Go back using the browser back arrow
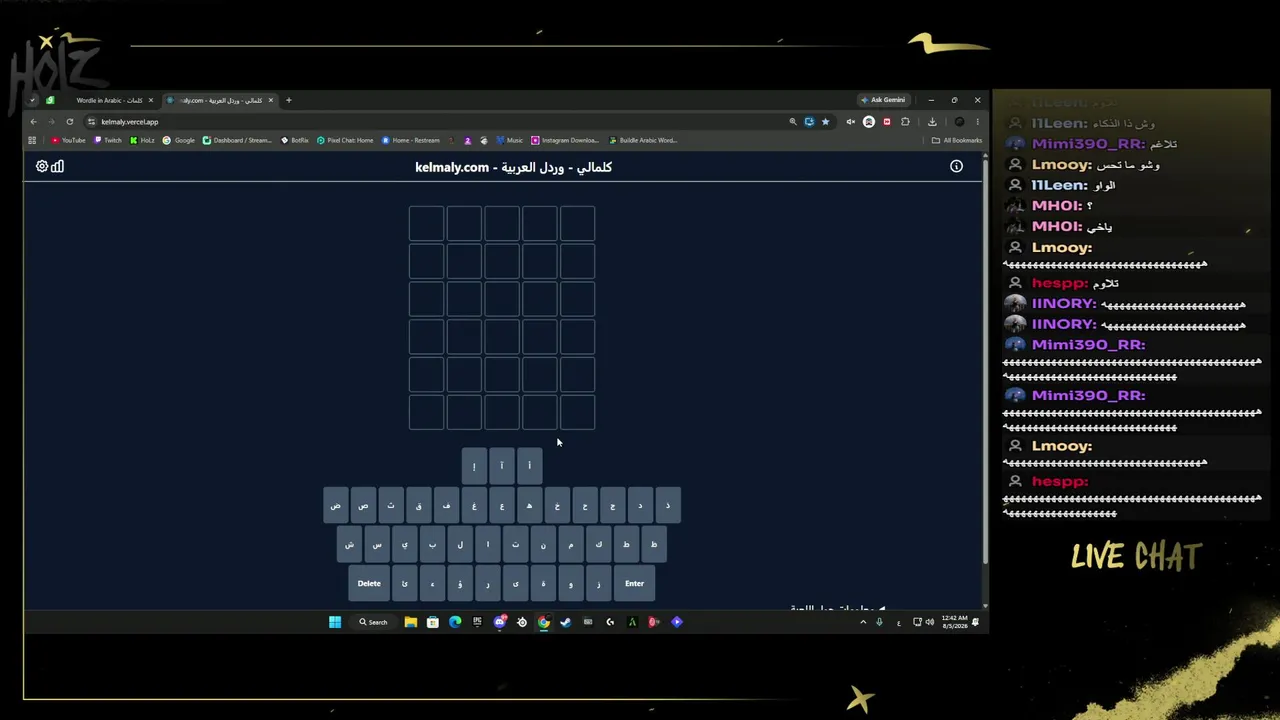1280x720 pixels. click(x=33, y=122)
